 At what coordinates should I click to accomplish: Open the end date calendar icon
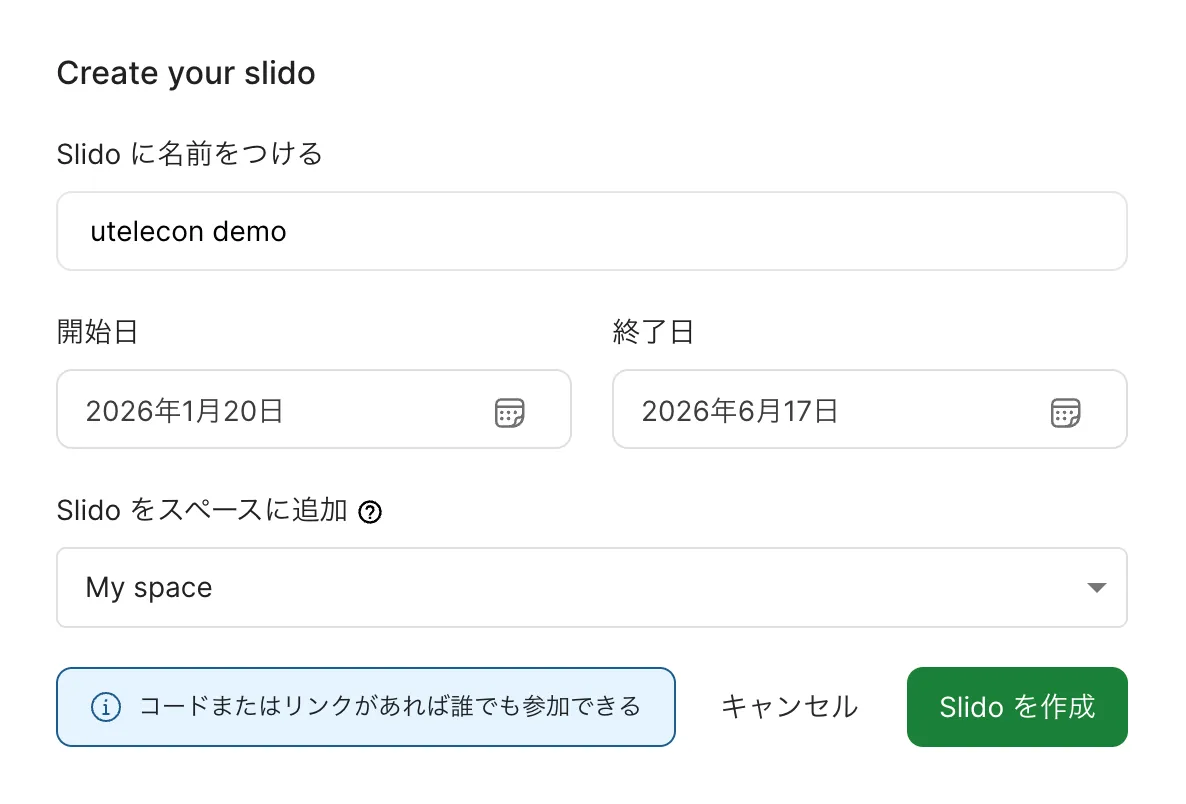[x=1065, y=412]
